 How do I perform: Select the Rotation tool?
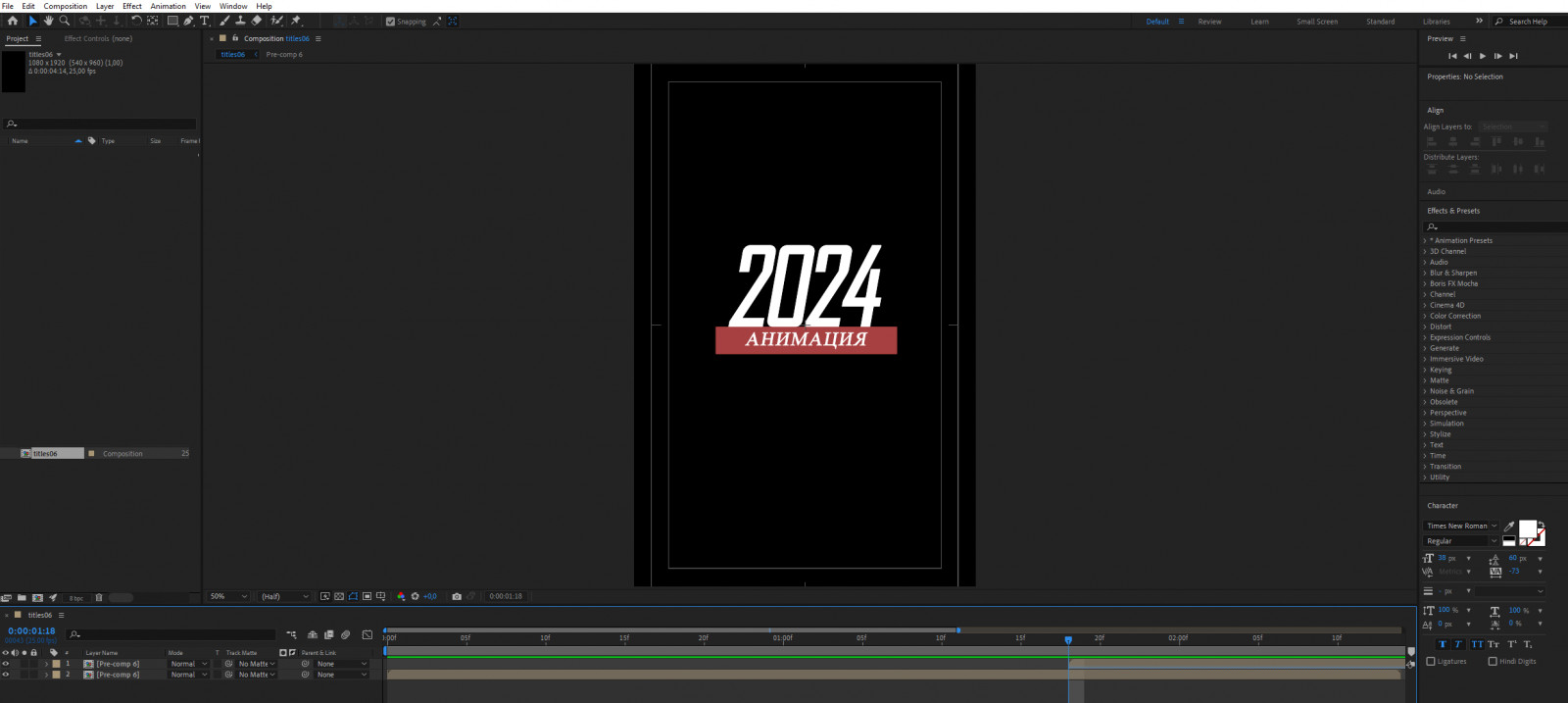[x=136, y=21]
